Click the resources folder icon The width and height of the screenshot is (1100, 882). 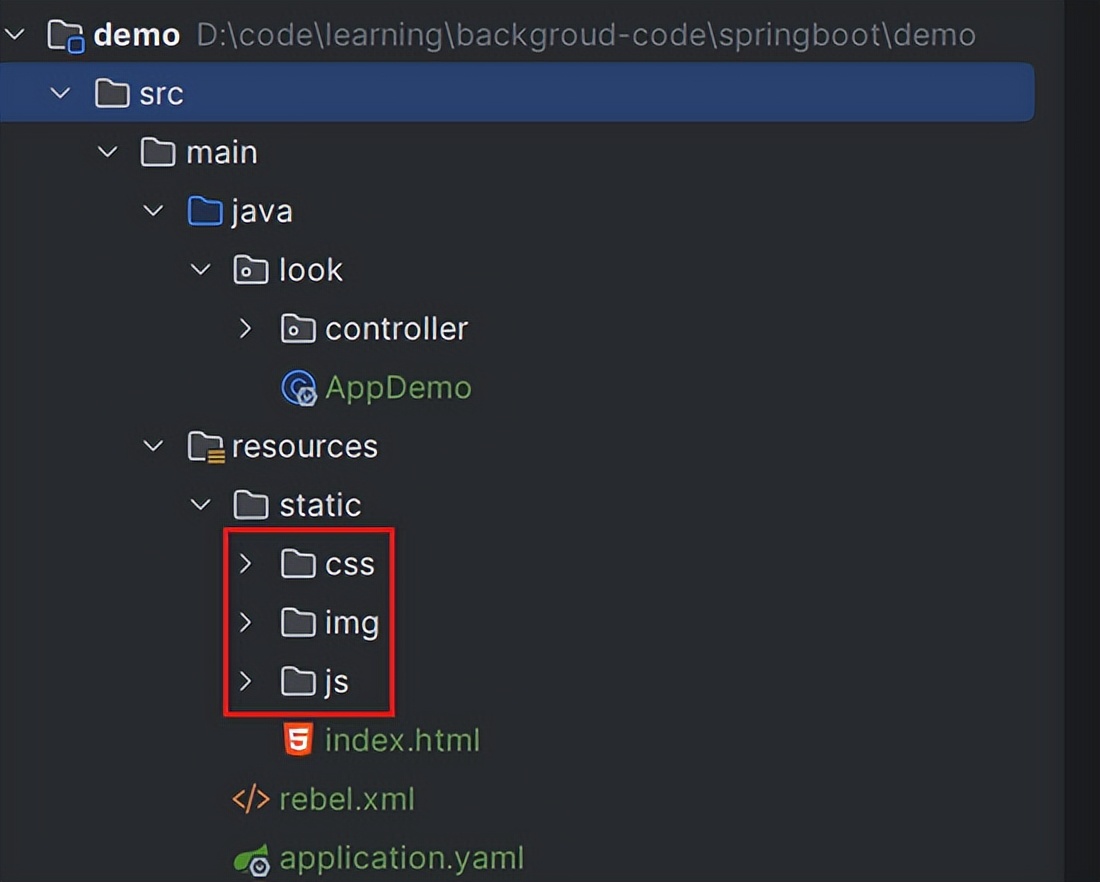(202, 446)
